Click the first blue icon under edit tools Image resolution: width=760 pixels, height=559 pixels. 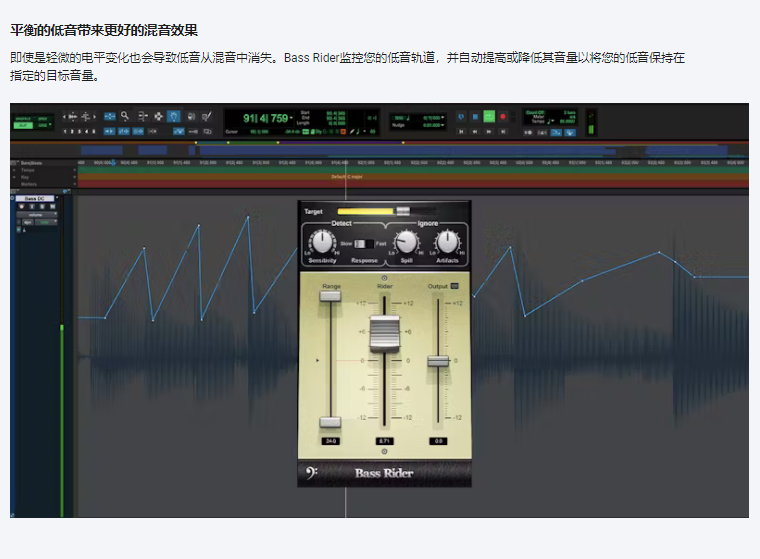click(x=110, y=131)
